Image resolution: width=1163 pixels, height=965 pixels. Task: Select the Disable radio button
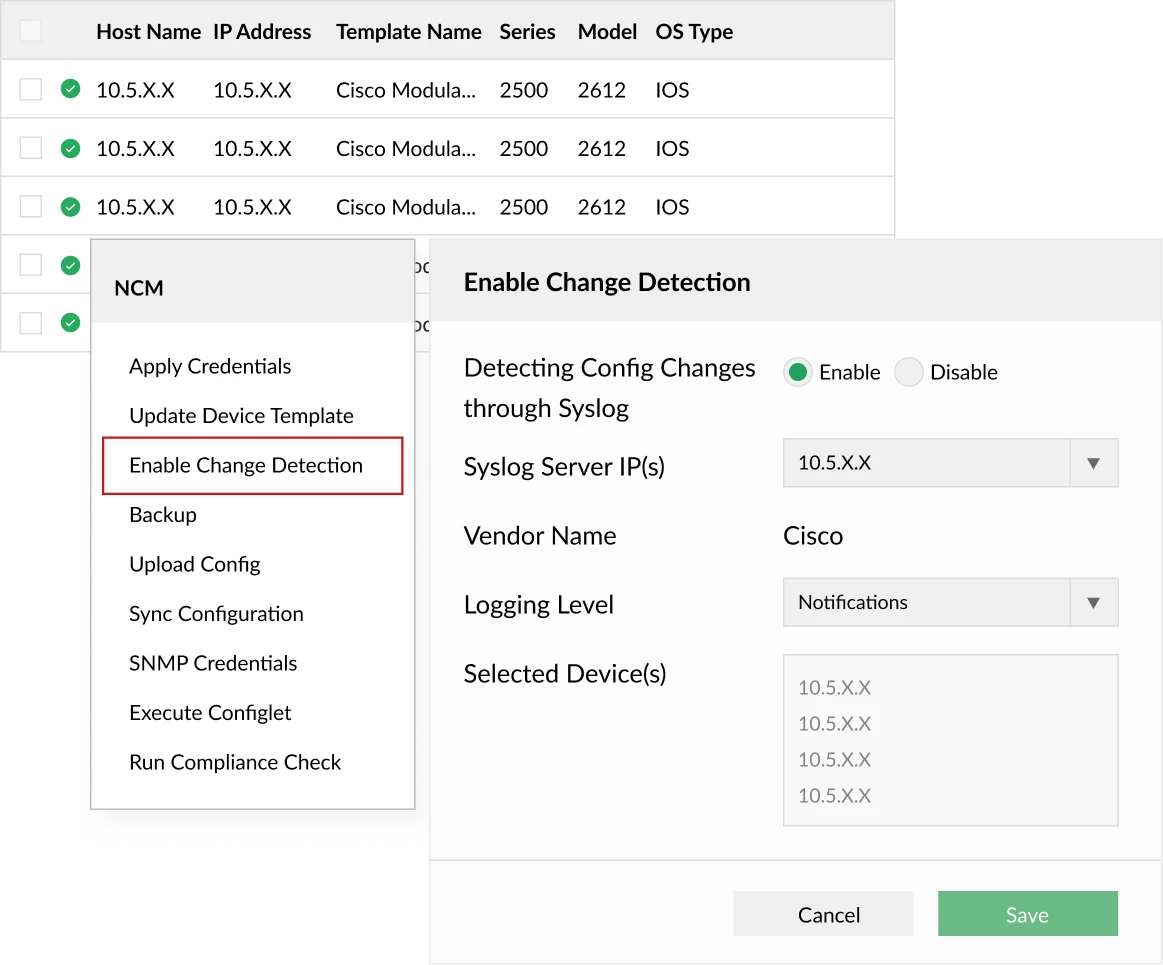[x=909, y=371]
